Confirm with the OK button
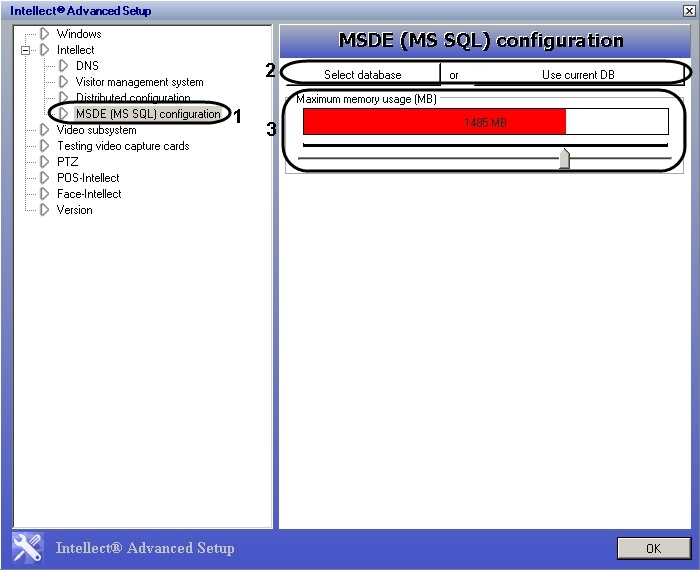Viewport: 700px width, 570px height. [x=654, y=548]
